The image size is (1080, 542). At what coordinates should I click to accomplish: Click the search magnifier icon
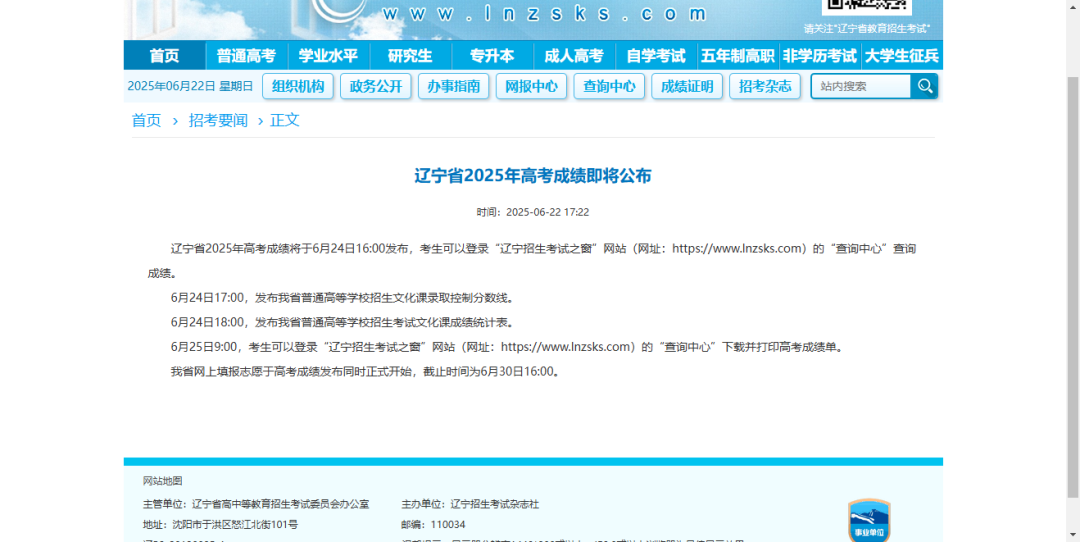pyautogui.click(x=925, y=86)
